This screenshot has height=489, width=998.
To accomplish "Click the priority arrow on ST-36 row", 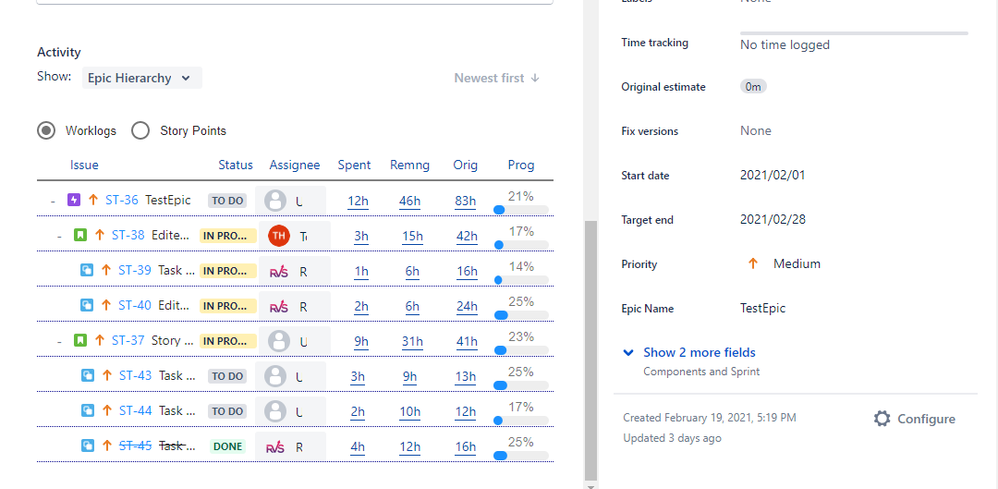I will [93, 200].
